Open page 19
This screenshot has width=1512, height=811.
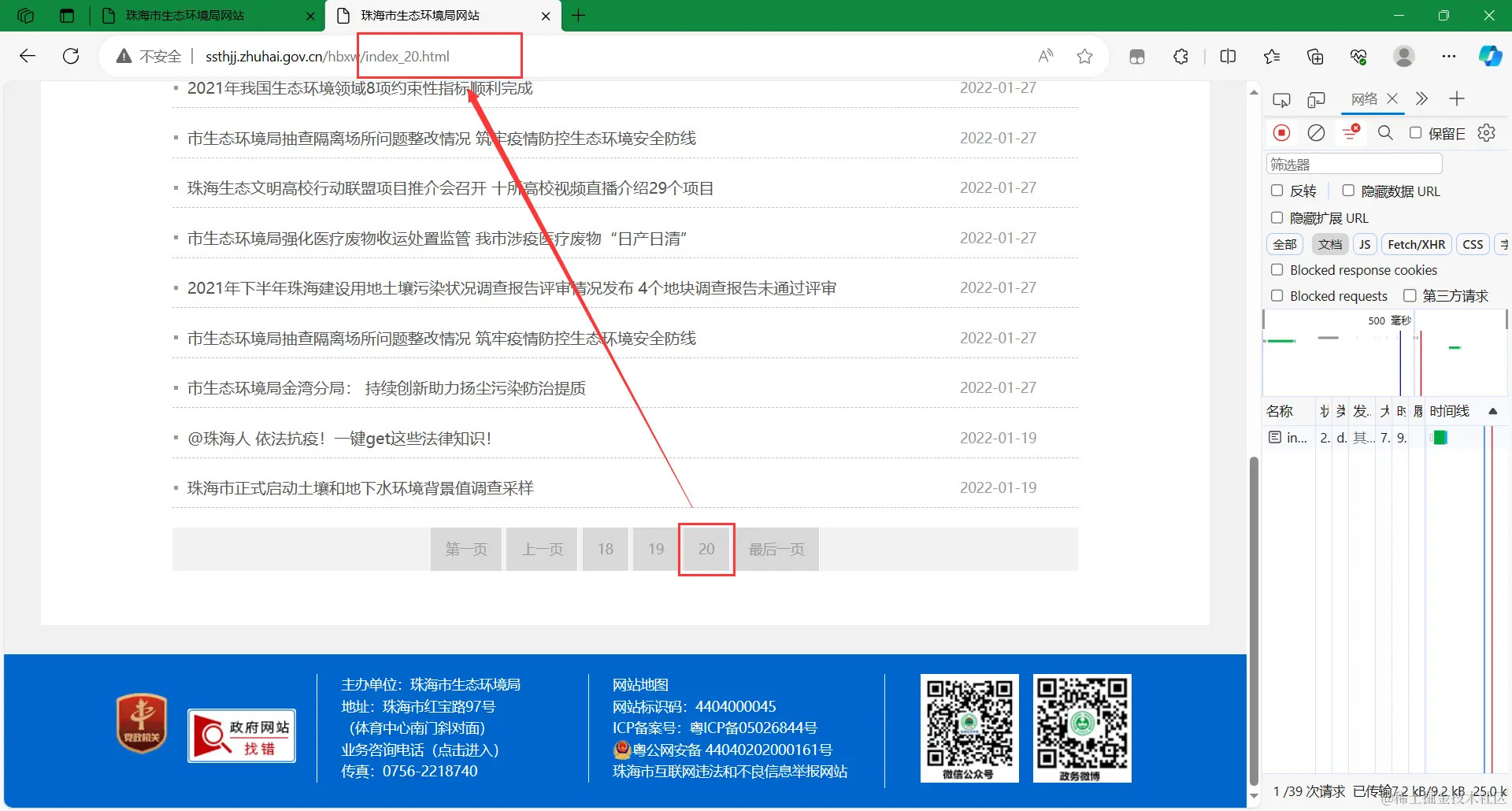coord(656,549)
